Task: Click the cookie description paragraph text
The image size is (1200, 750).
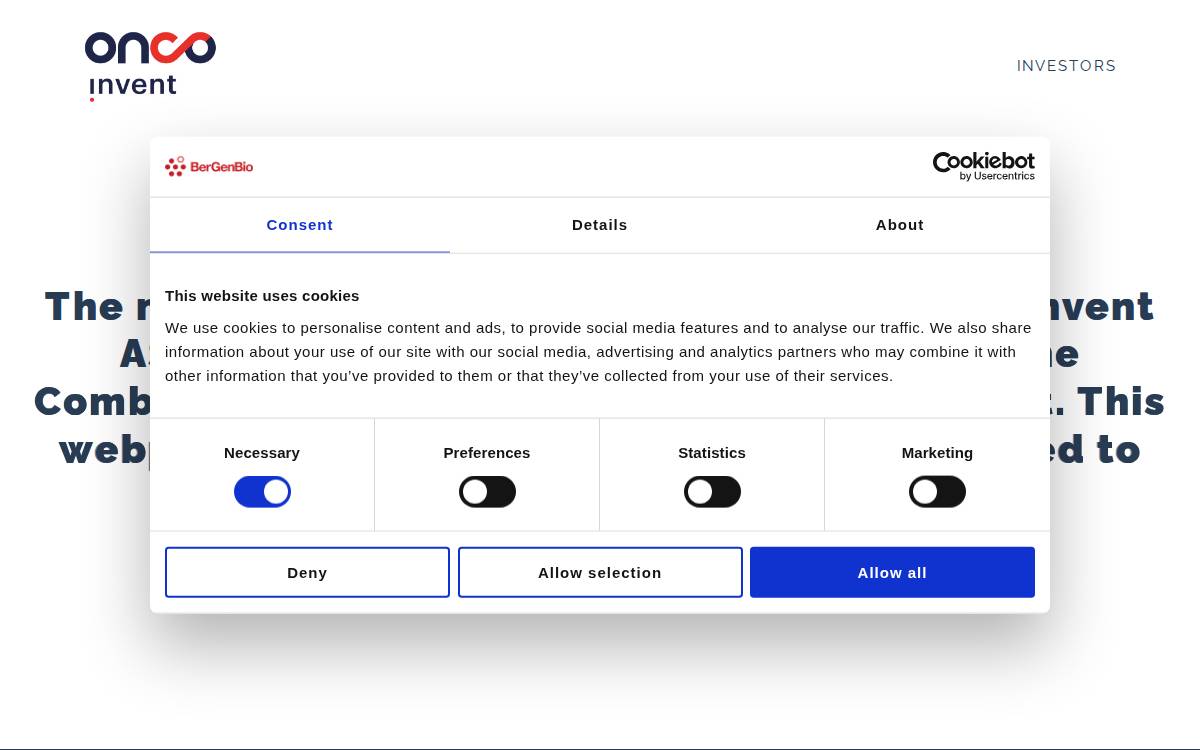Action: point(598,352)
